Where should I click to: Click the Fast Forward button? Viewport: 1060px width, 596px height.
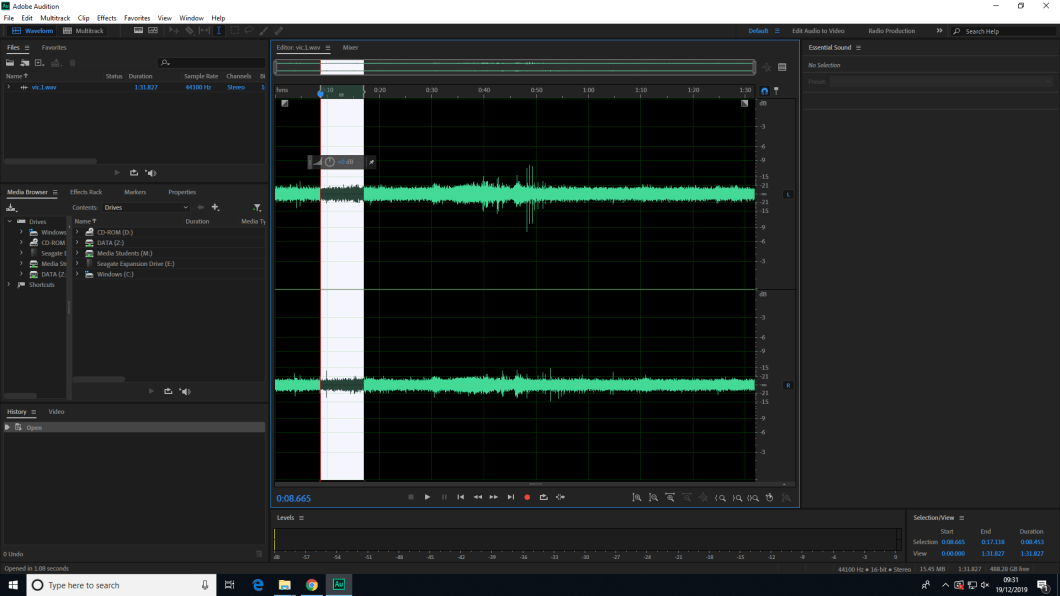pyautogui.click(x=494, y=497)
